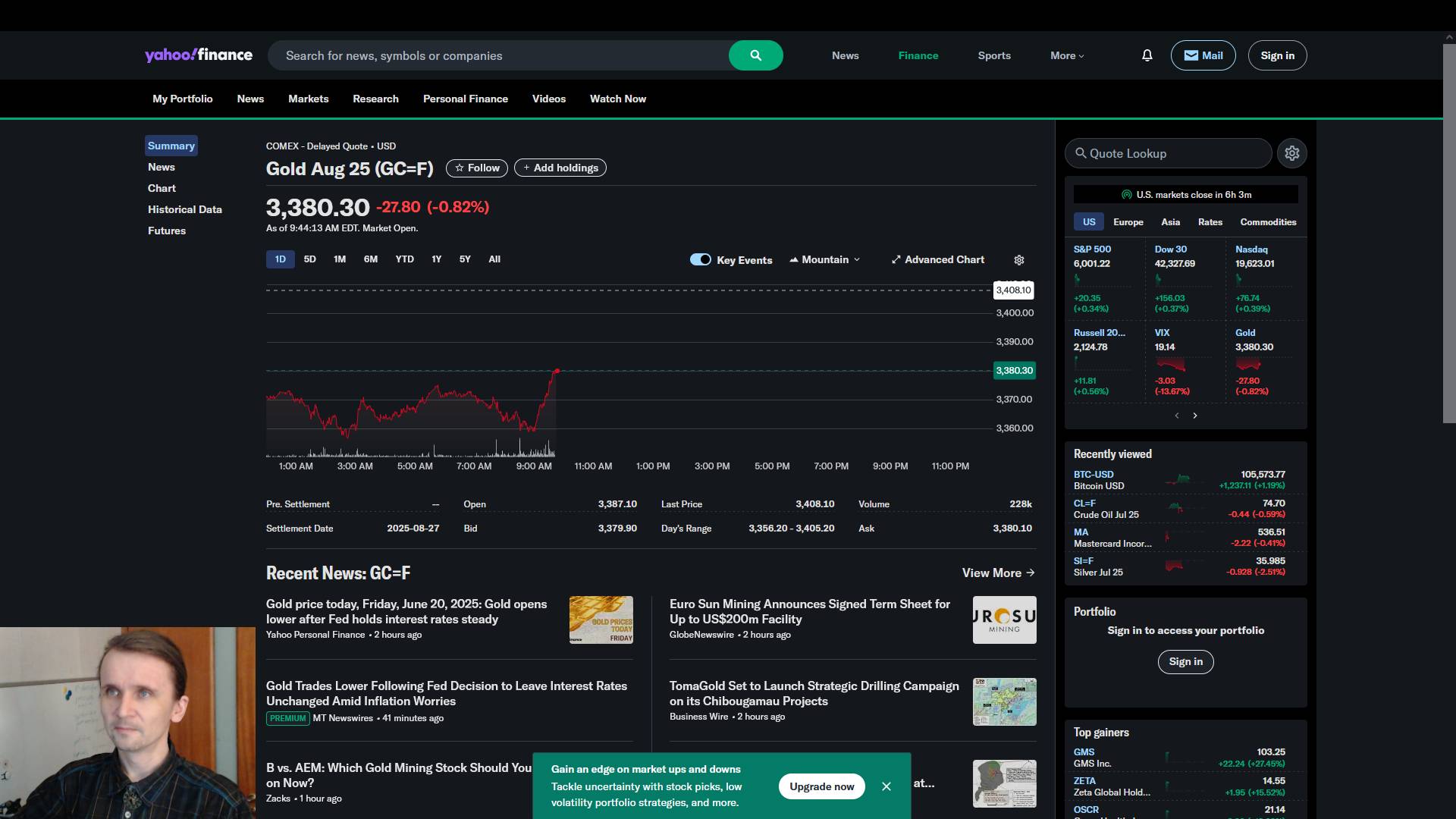Open chart settings gear icon
Image resolution: width=1456 pixels, height=819 pixels.
pyautogui.click(x=1019, y=260)
